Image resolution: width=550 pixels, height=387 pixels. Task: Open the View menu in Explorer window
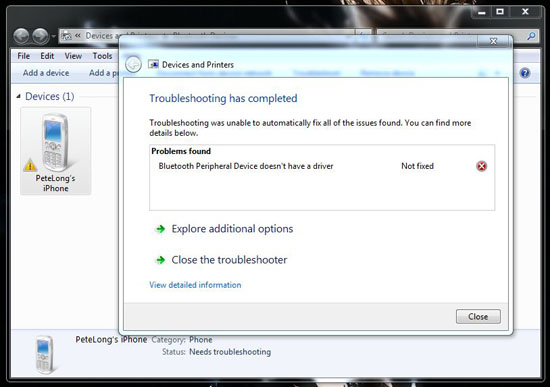coord(73,56)
